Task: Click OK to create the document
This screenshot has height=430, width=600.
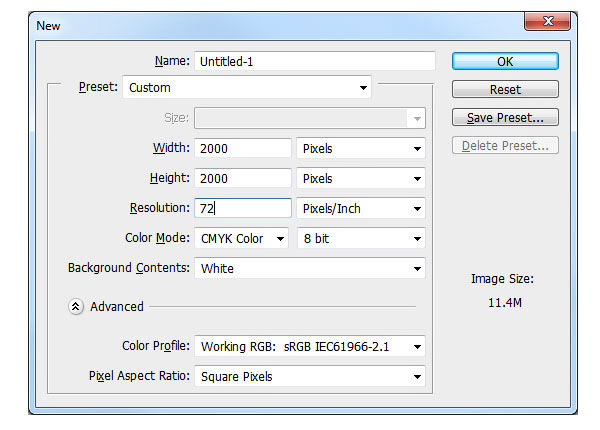Action: tap(505, 62)
